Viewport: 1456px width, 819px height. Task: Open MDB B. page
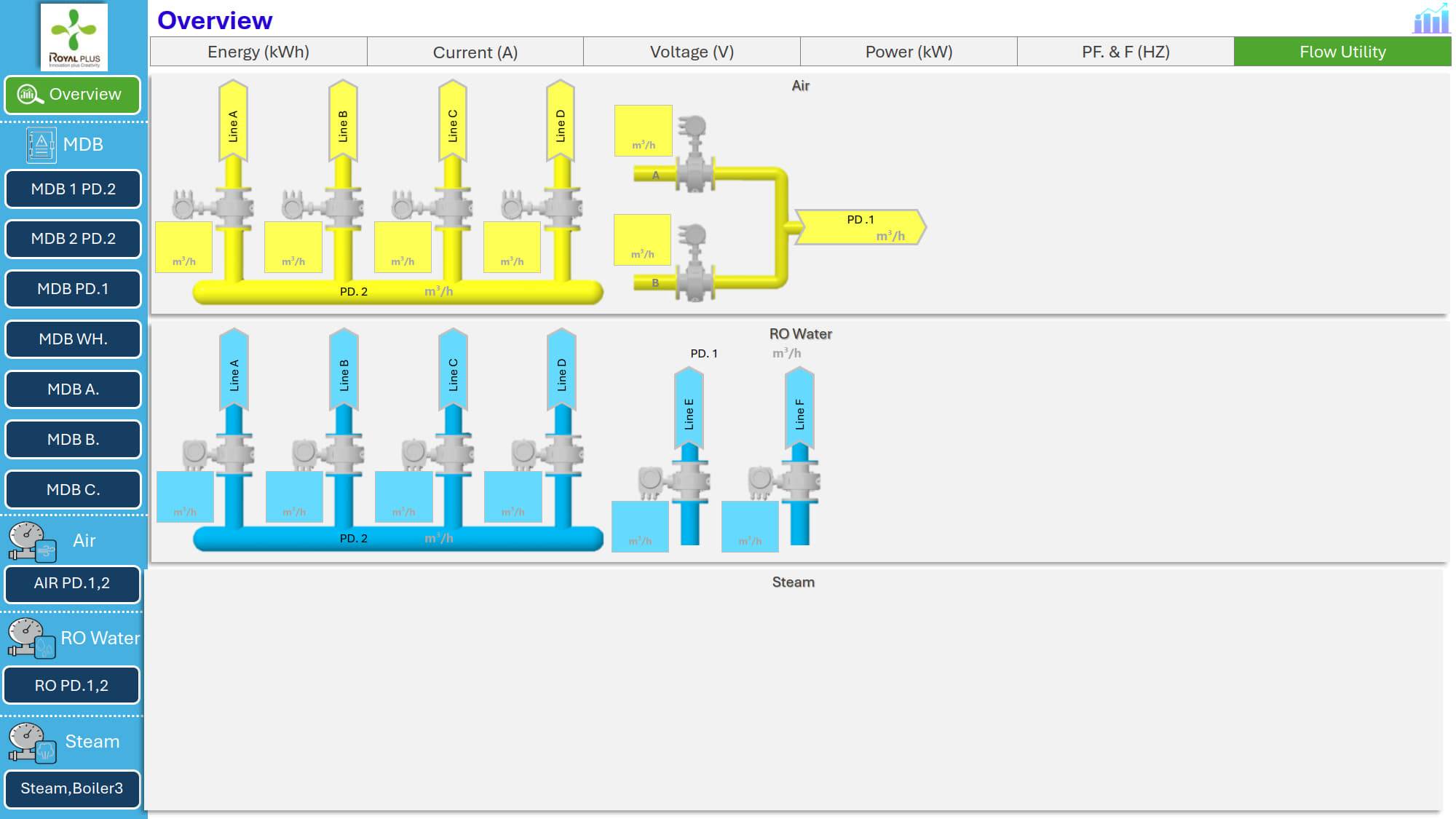click(73, 440)
